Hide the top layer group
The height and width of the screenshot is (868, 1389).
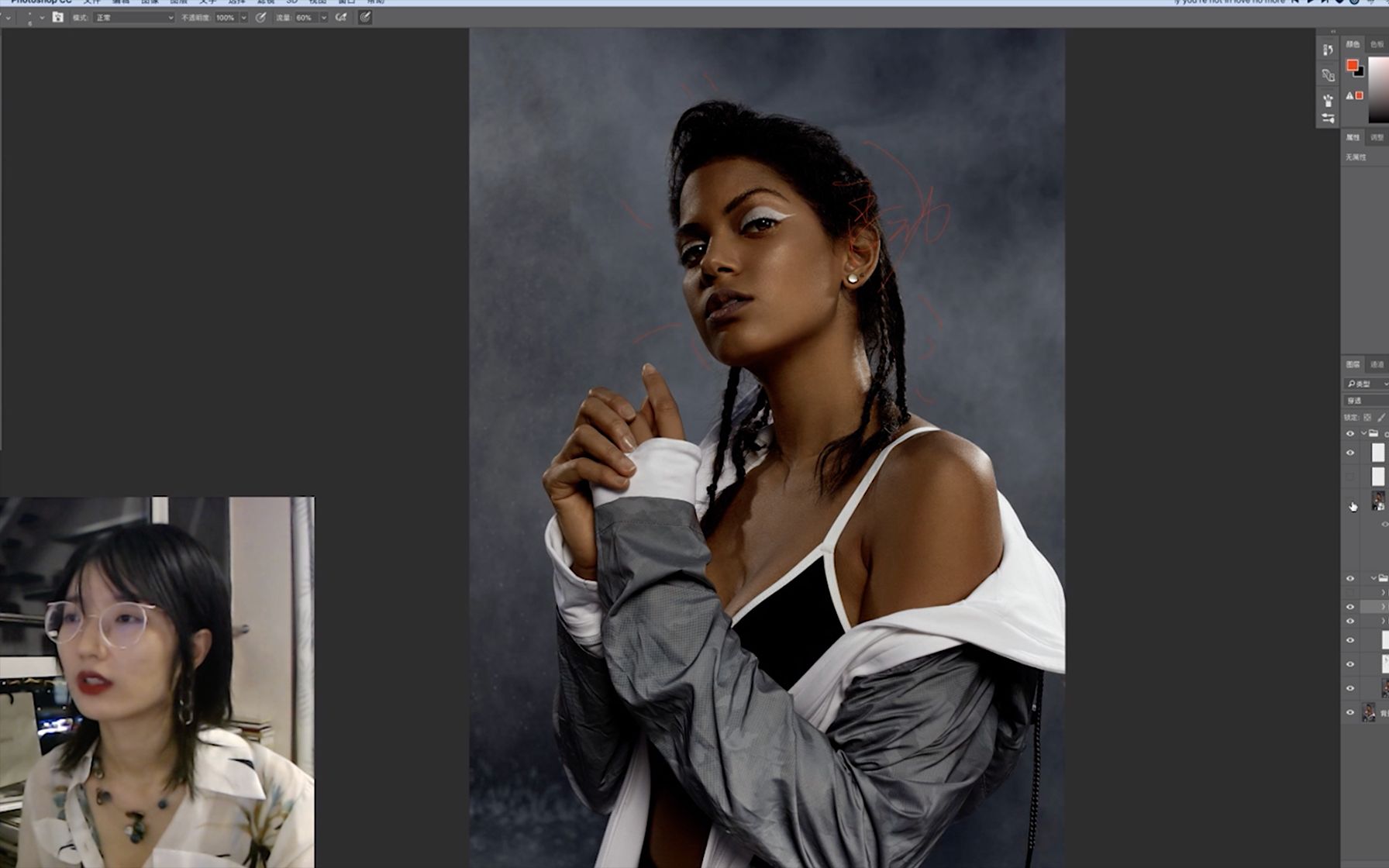click(x=1350, y=433)
